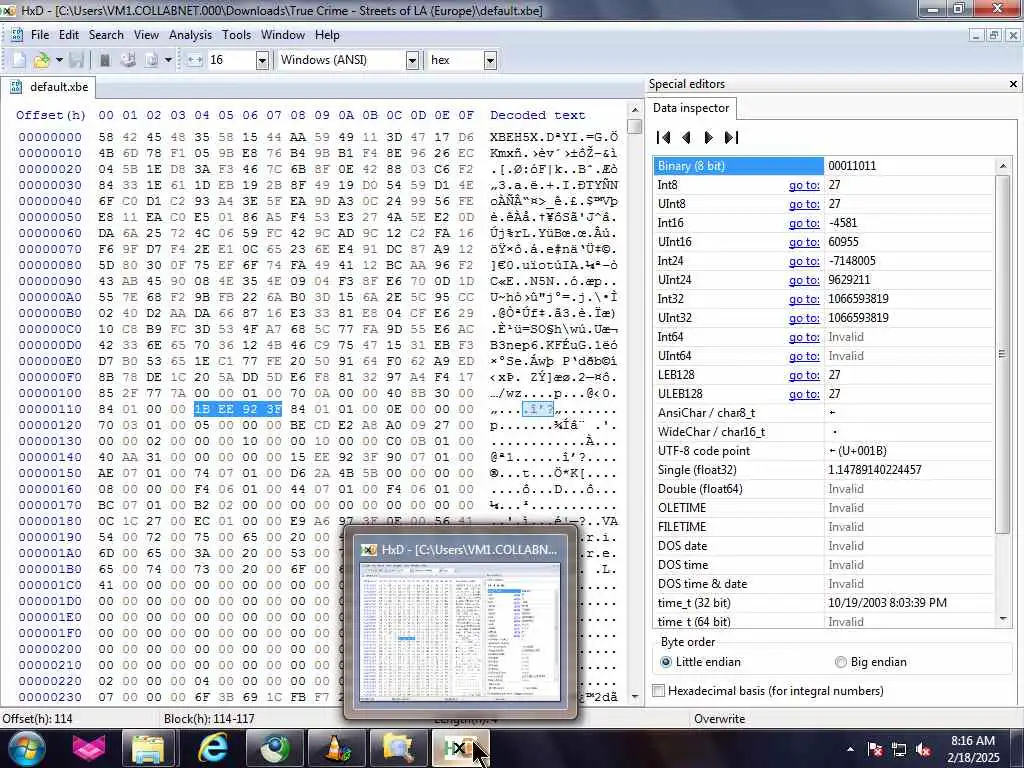1024x768 pixels.
Task: Click the 'Offset(h): 114' status bar entry
Action: 38,718
